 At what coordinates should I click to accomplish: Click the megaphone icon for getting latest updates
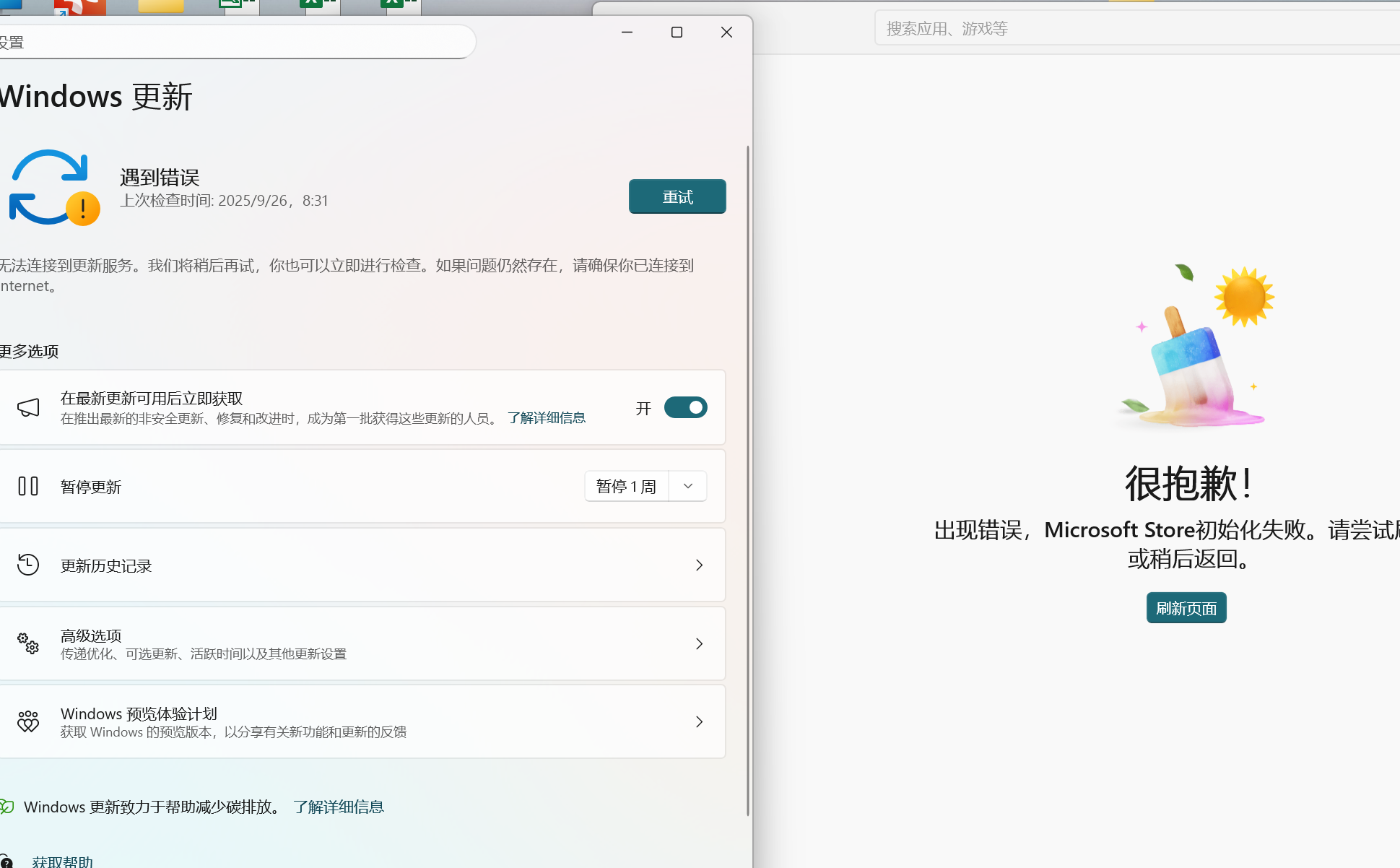[28, 407]
